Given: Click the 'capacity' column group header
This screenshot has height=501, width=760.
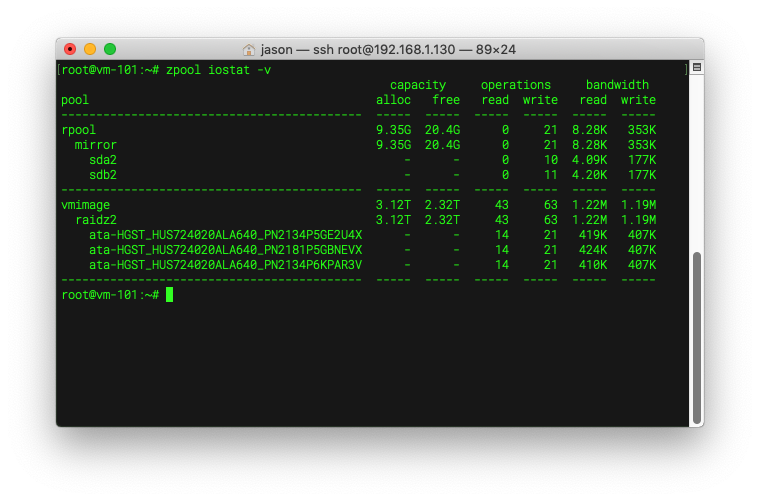Looking at the screenshot, I should [x=418, y=85].
